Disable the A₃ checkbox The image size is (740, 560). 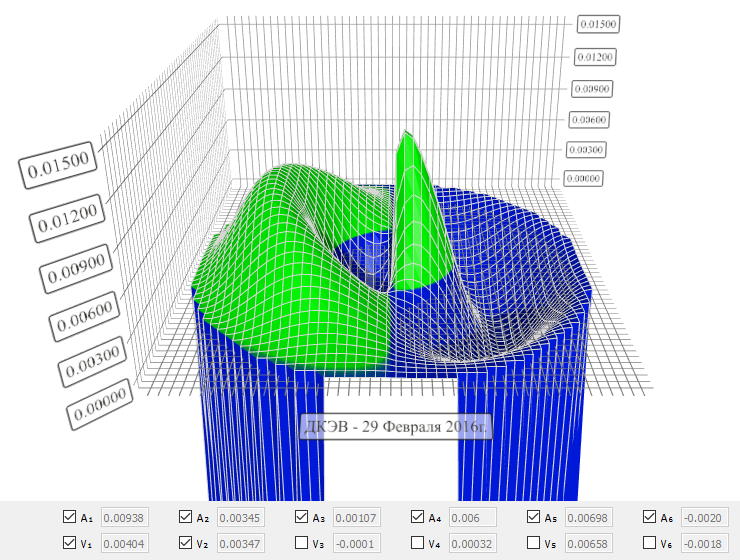pyautogui.click(x=301, y=517)
